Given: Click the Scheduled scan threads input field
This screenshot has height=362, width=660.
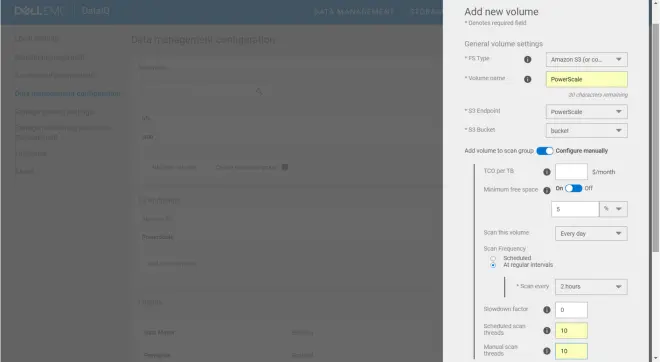Looking at the screenshot, I should (571, 330).
